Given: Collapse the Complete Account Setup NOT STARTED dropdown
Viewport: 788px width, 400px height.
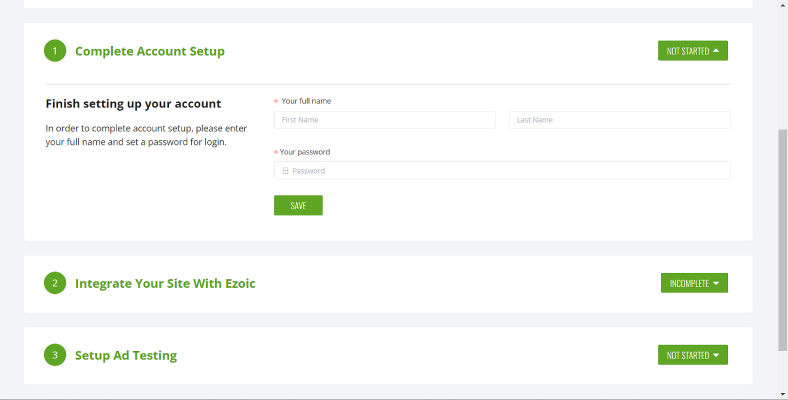Looking at the screenshot, I should 693,51.
